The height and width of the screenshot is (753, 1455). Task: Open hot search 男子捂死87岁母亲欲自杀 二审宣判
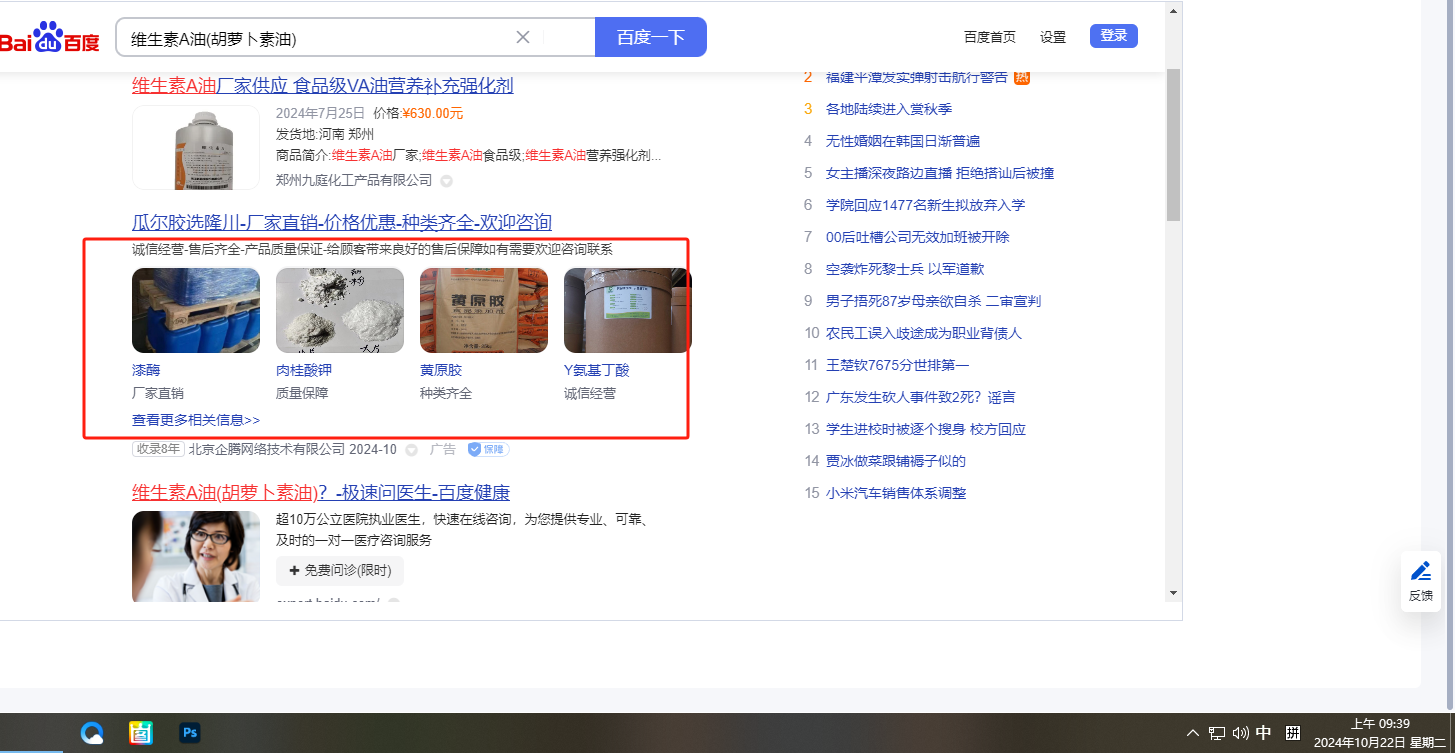coord(934,301)
